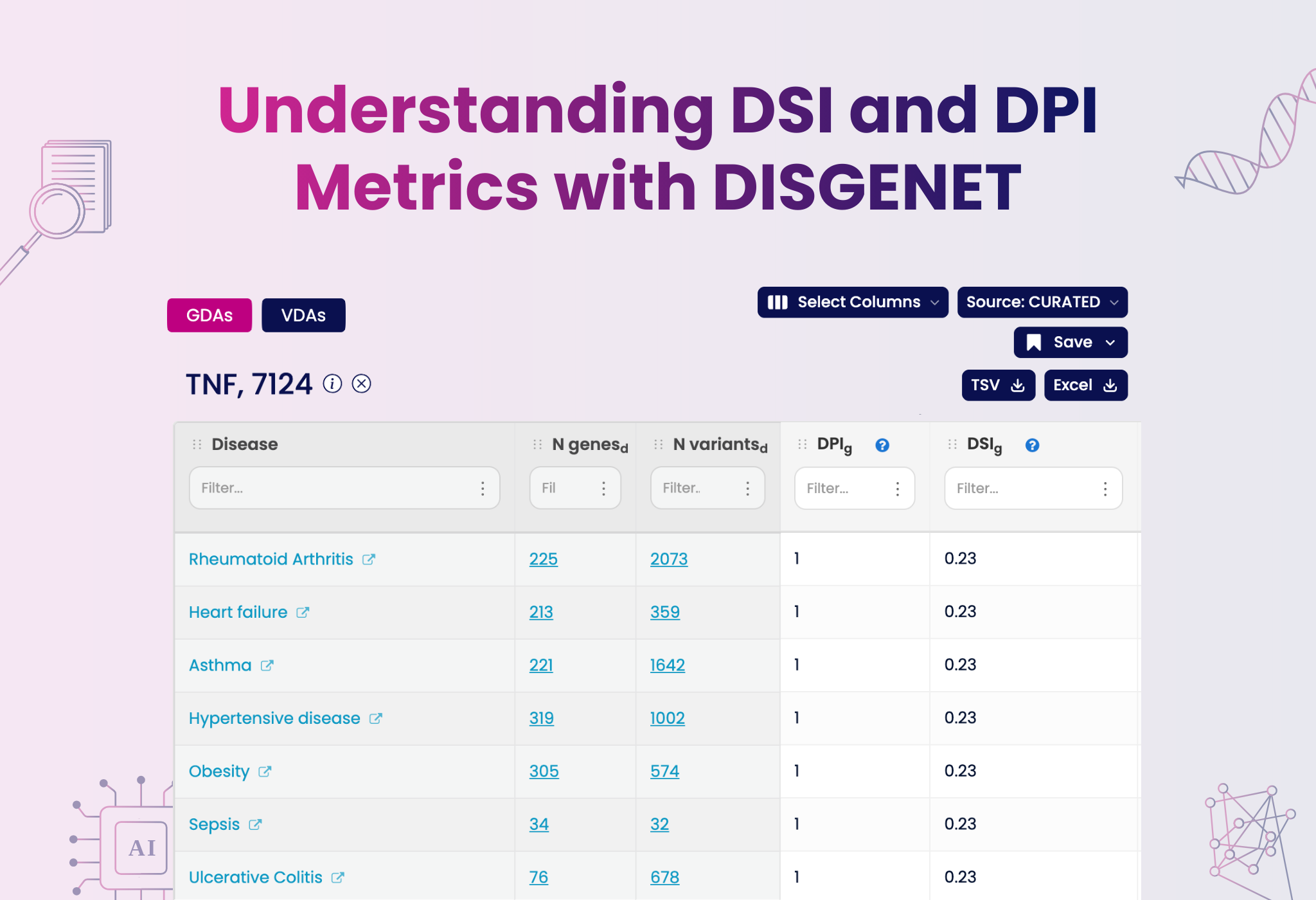The image size is (1316, 900).
Task: Open the DSI help tooltip icon
Action: pyautogui.click(x=1032, y=444)
